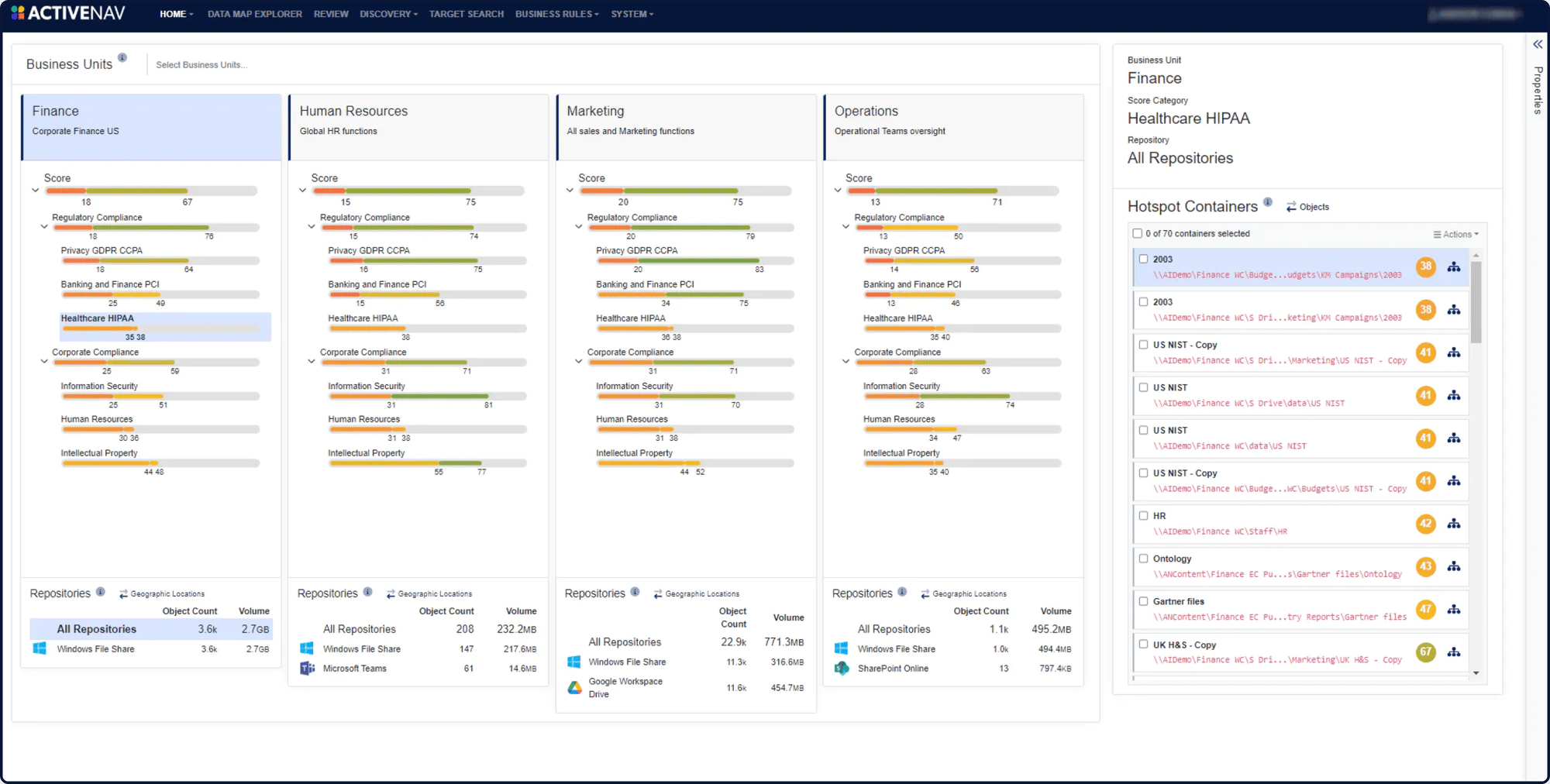Click the Objects swap icon beside Hotspot Containers

click(1291, 207)
